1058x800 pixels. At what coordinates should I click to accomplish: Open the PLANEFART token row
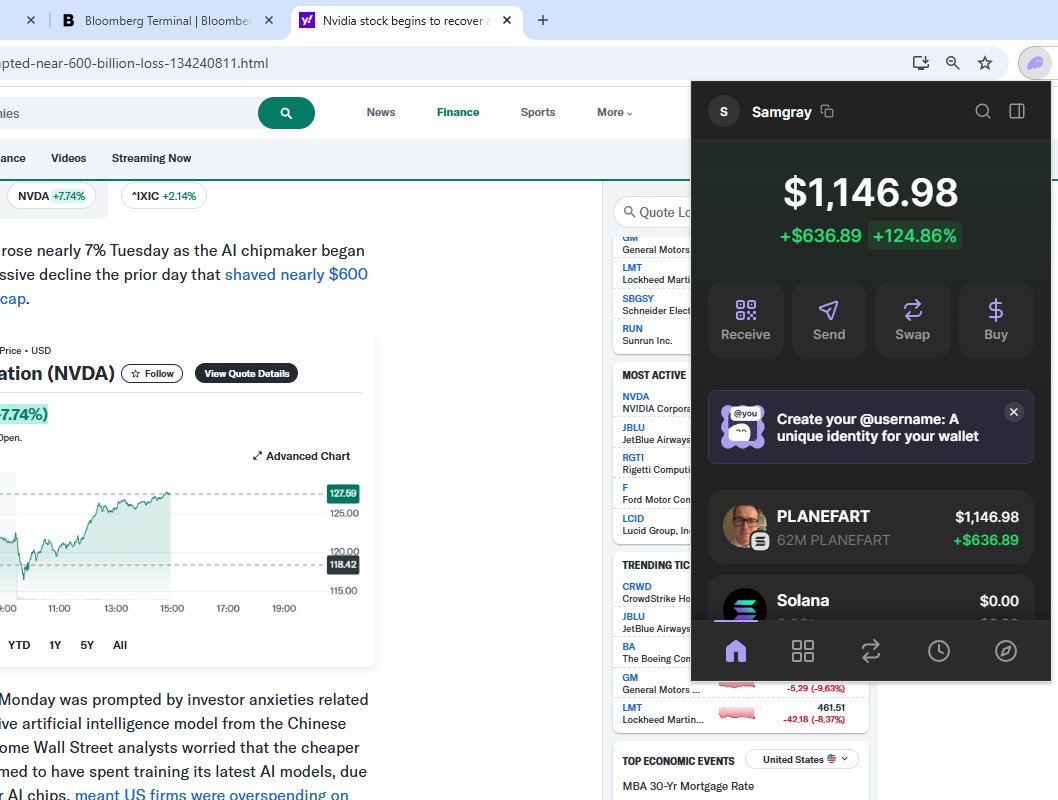(870, 527)
